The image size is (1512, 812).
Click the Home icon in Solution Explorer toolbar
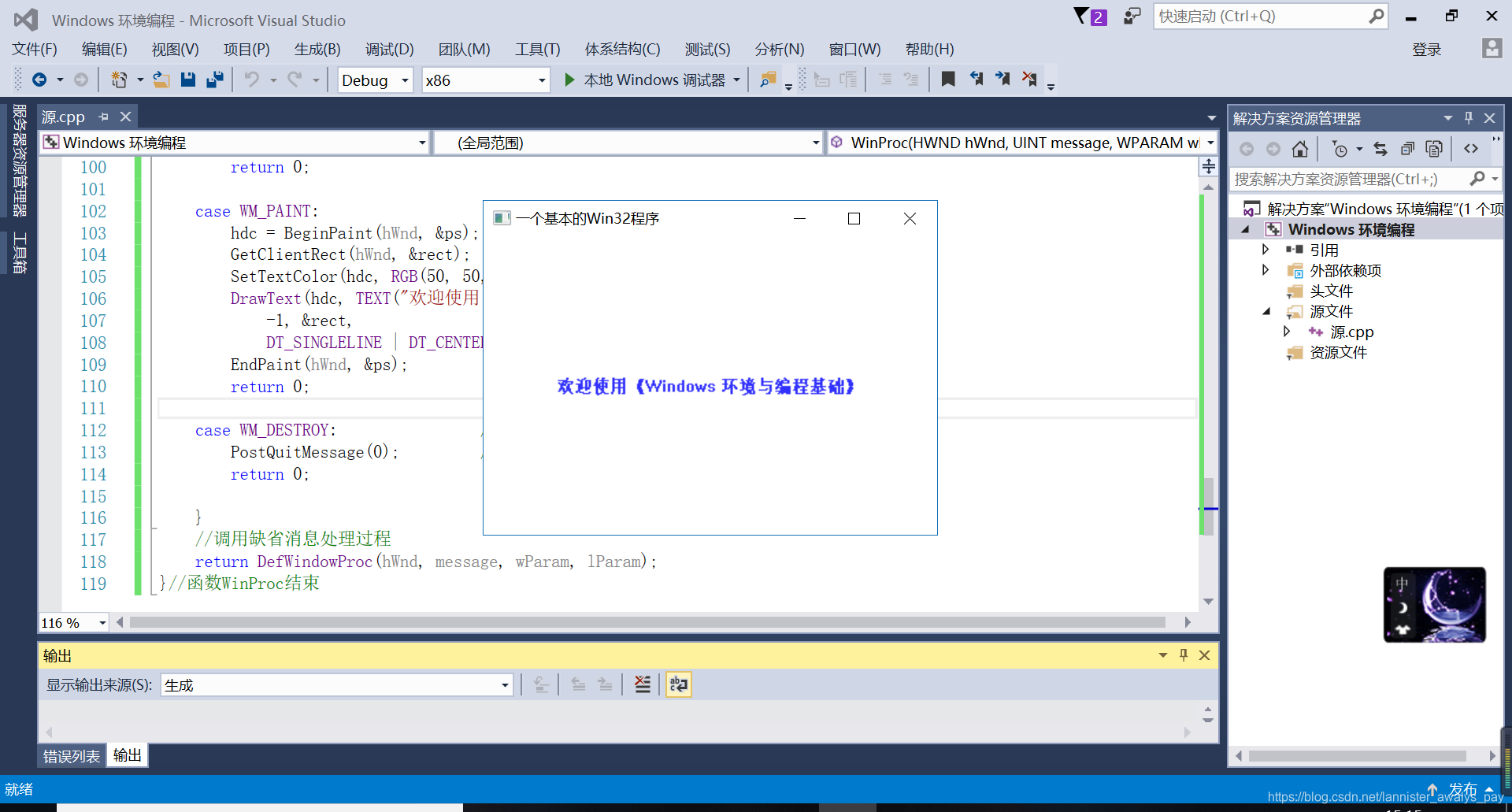[1299, 148]
